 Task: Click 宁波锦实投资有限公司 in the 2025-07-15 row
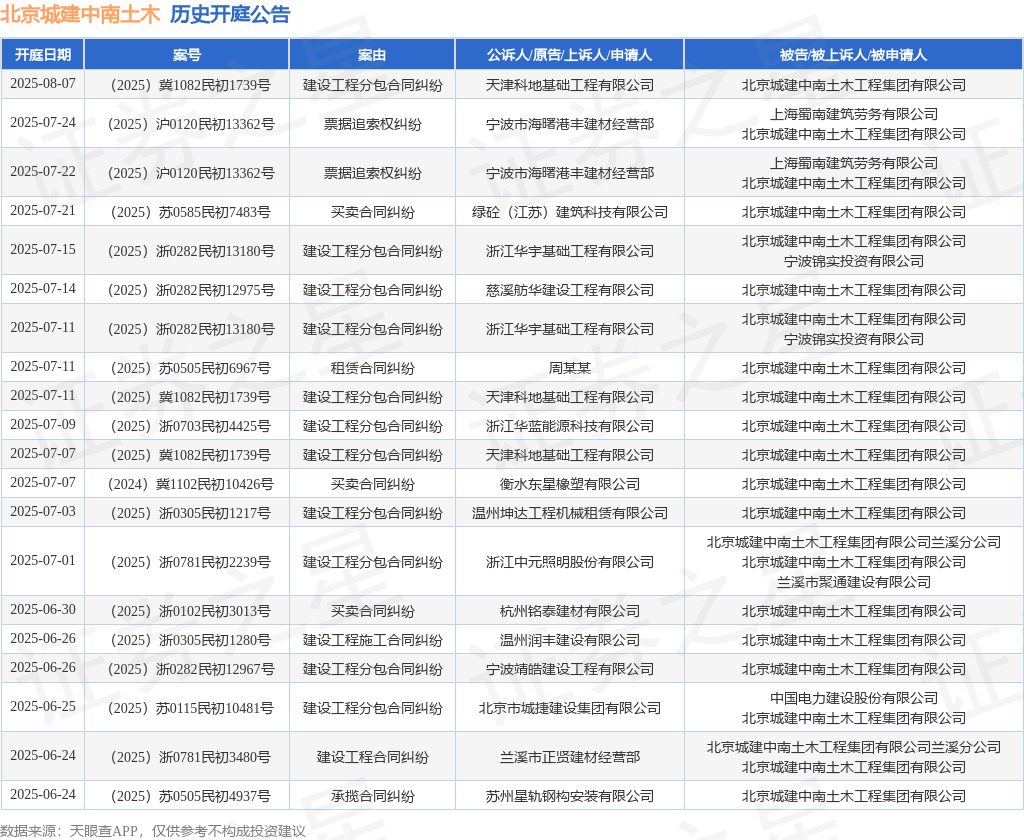(x=854, y=261)
